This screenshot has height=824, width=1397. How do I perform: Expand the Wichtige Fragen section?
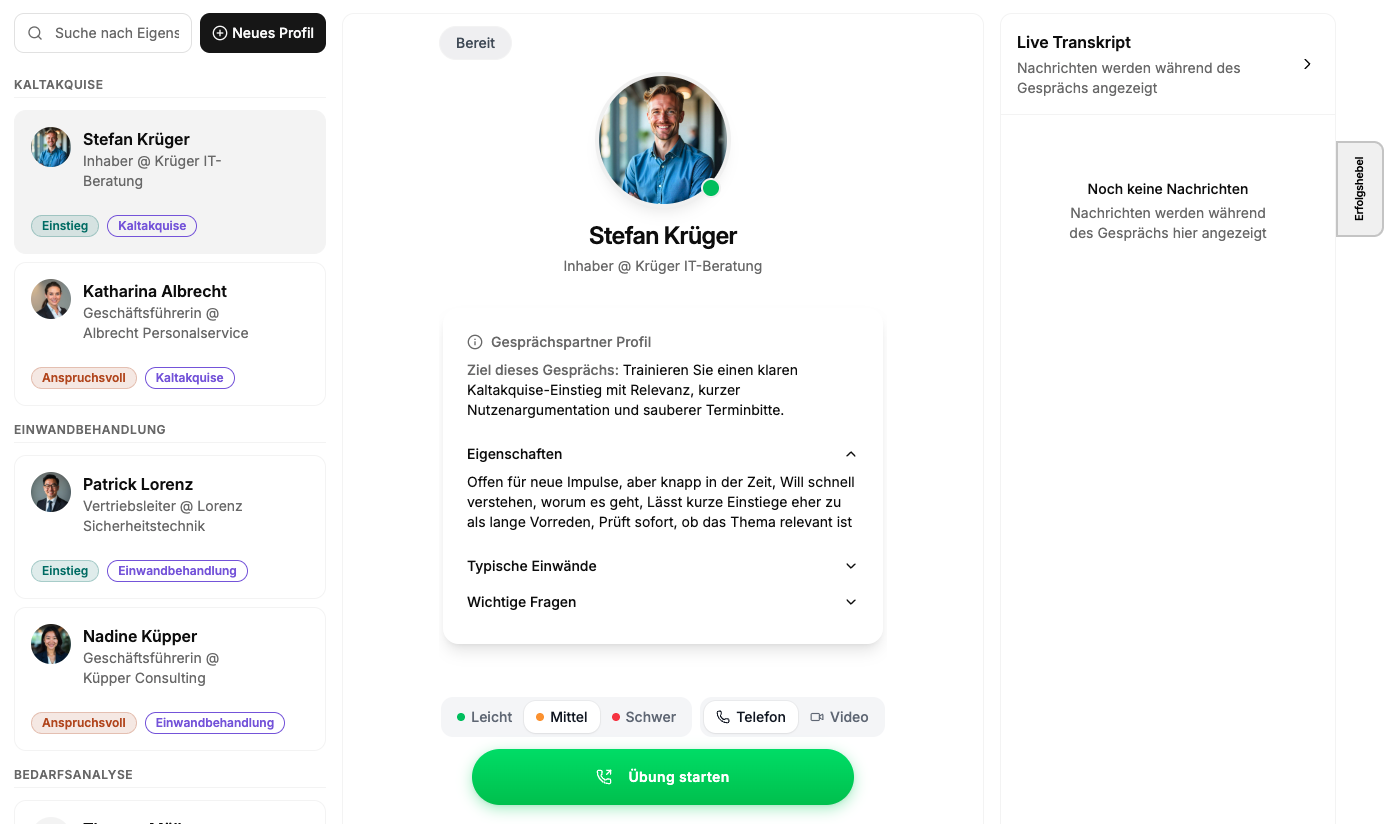point(851,602)
